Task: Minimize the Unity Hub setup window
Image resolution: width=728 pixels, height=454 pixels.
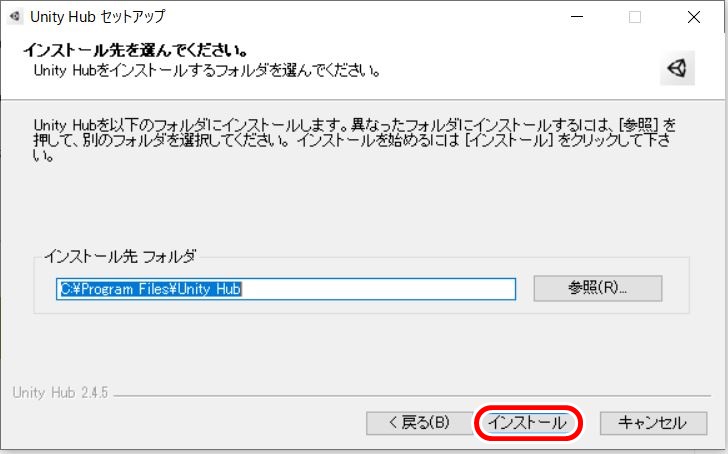Action: [577, 17]
